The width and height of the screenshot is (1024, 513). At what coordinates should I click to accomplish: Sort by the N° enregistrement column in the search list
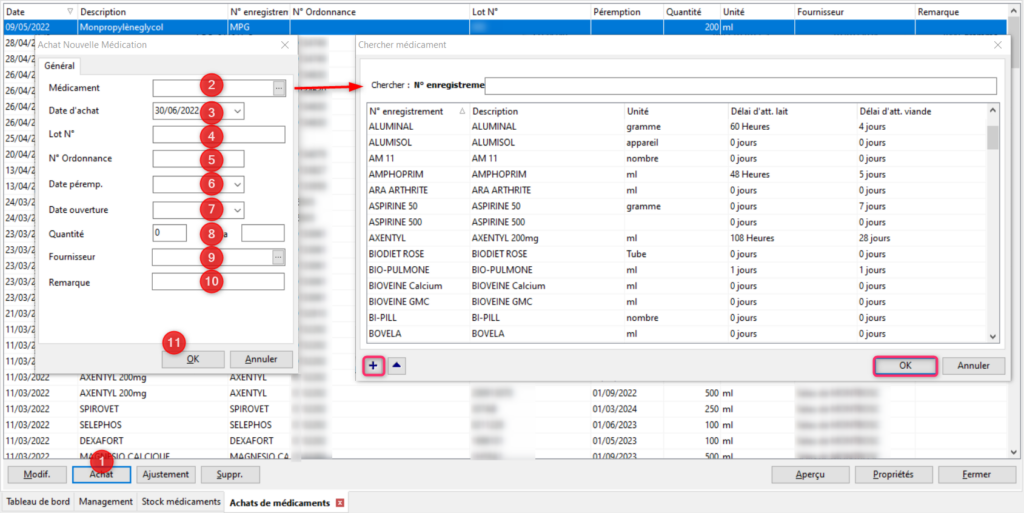(415, 111)
